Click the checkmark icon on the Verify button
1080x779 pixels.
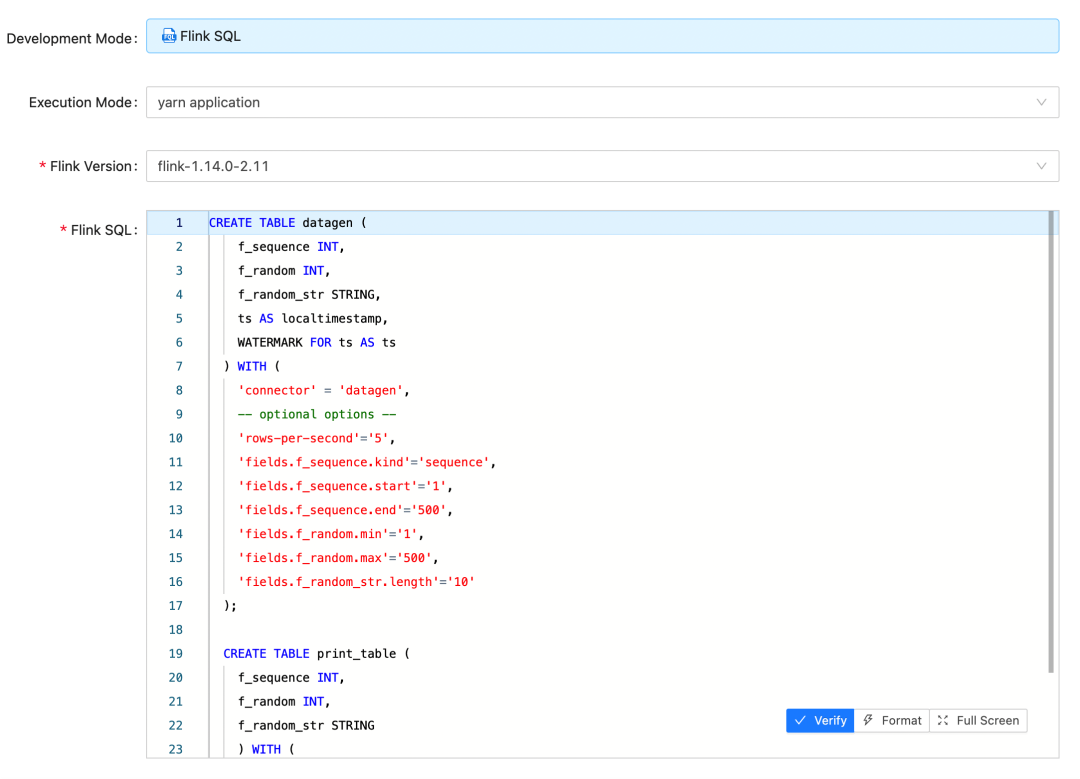[x=801, y=720]
